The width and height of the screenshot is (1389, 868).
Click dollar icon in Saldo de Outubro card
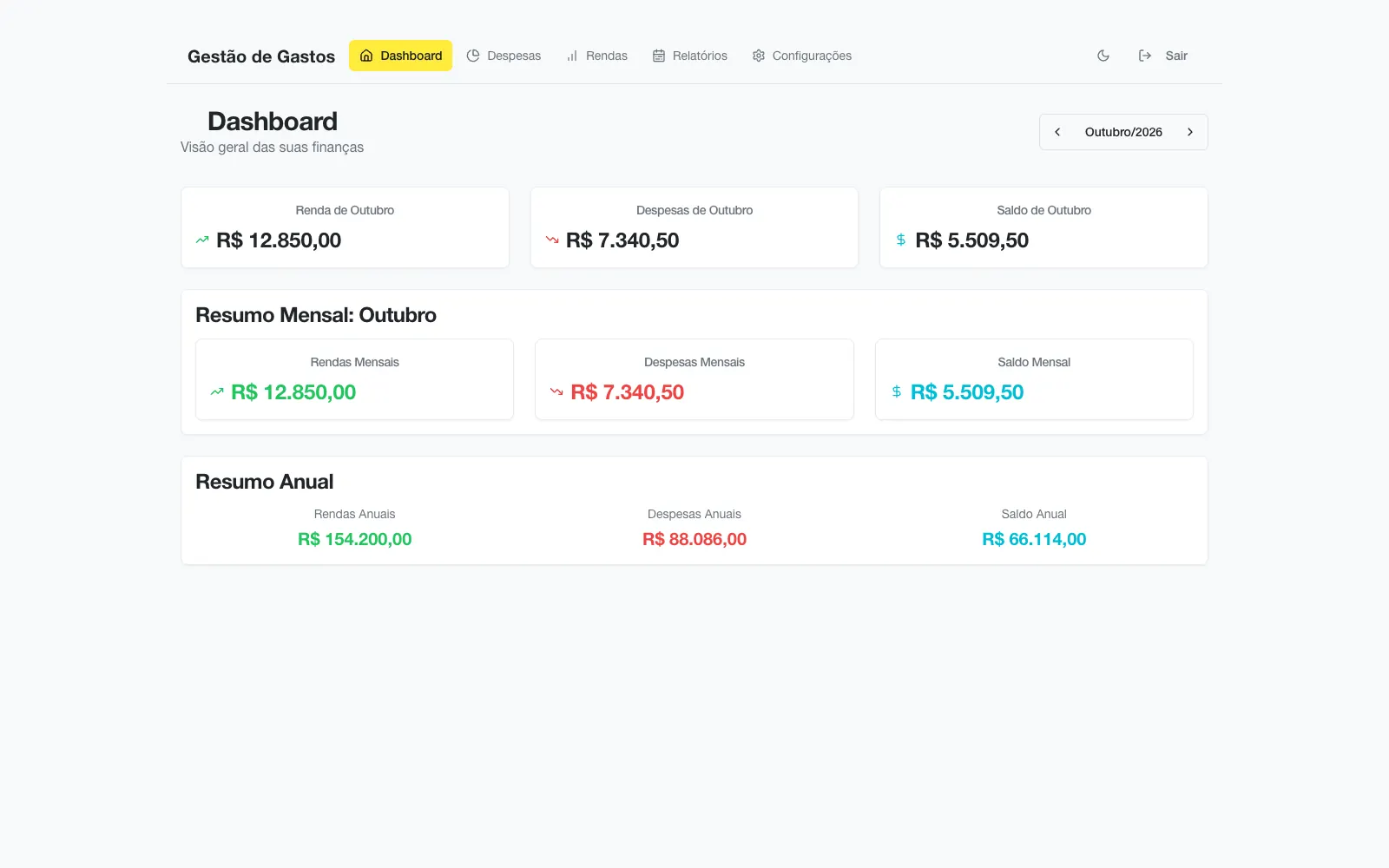click(x=901, y=240)
